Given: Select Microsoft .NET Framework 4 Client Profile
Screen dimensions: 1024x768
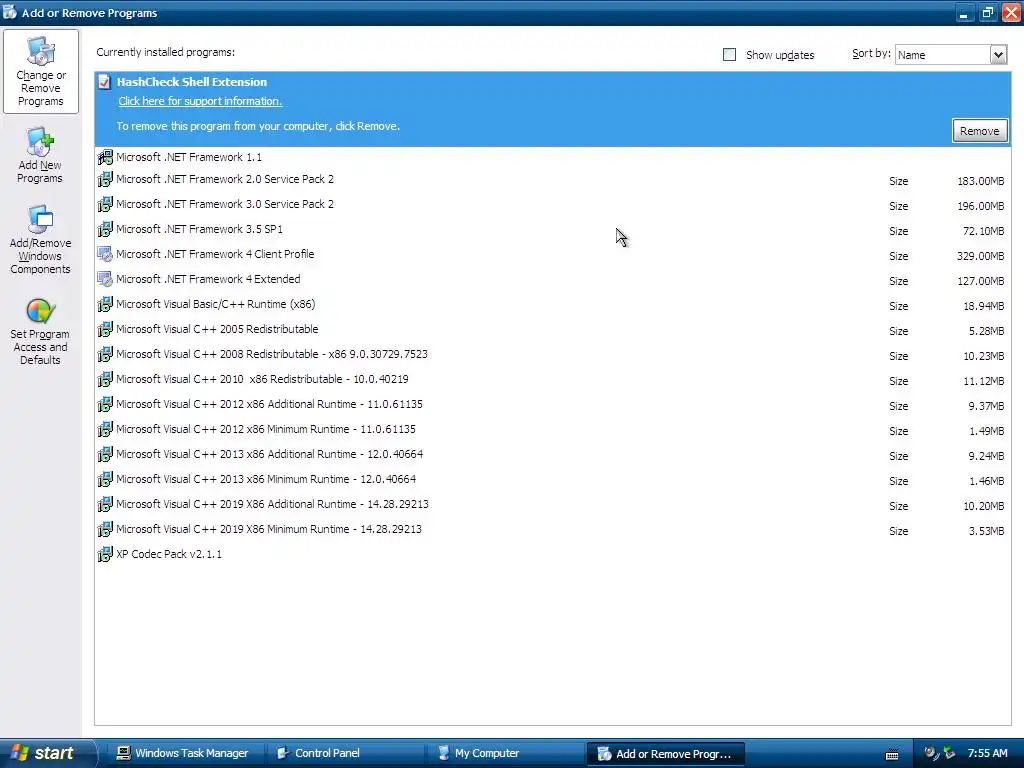Looking at the screenshot, I should coord(552,254).
